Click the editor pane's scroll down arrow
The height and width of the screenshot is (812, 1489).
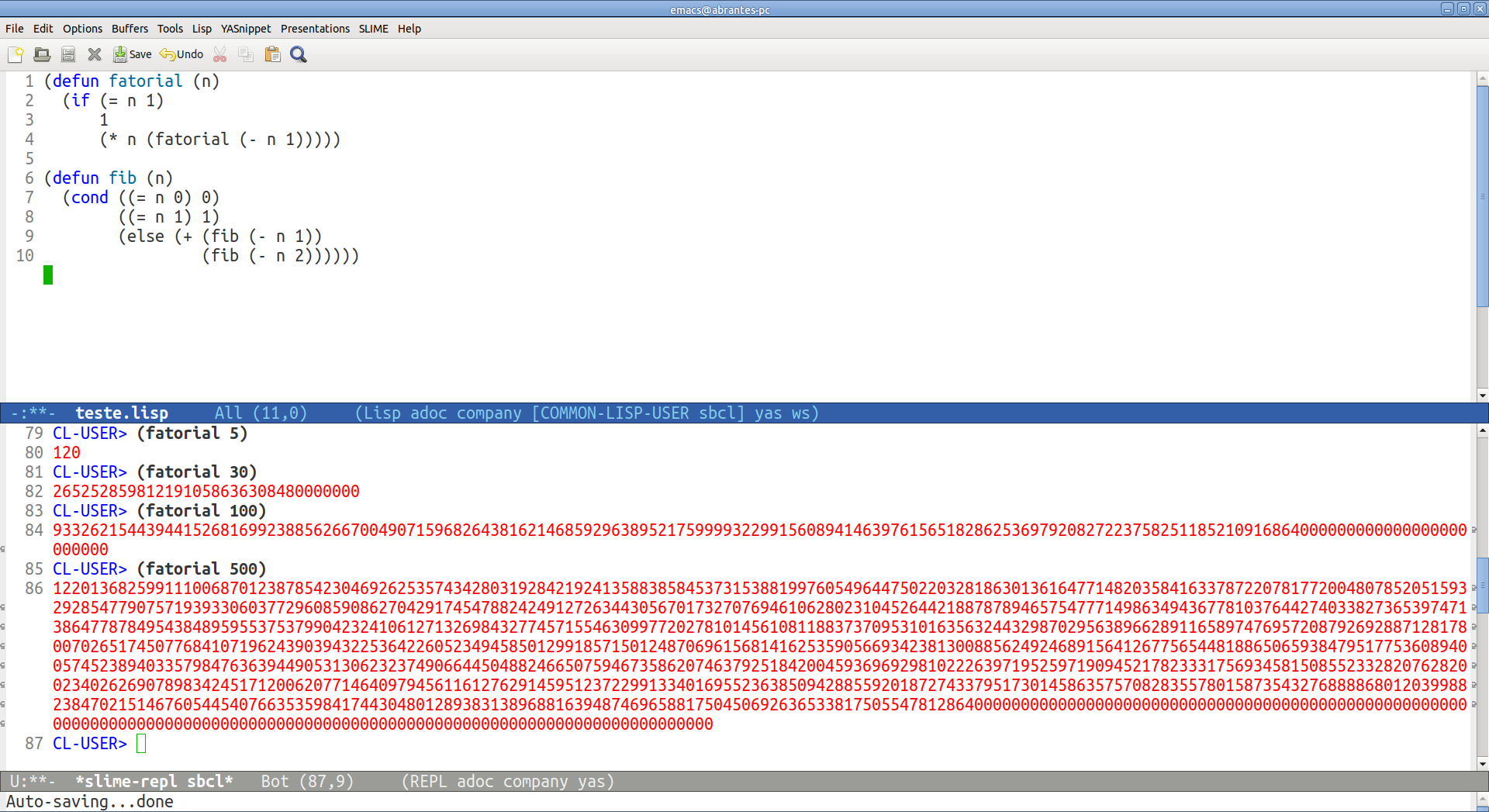(x=1482, y=396)
